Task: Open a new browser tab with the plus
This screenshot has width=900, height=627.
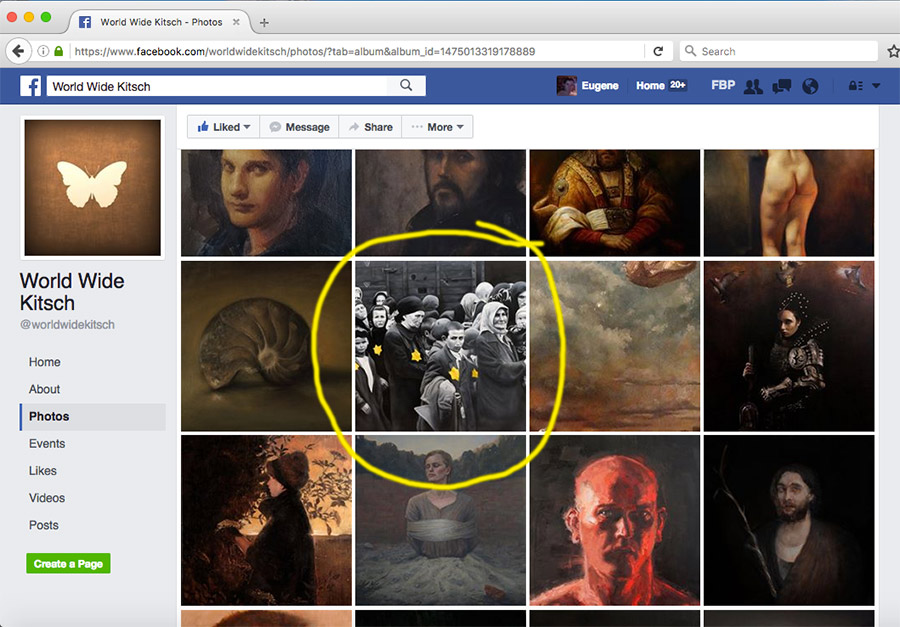Action: 264,22
